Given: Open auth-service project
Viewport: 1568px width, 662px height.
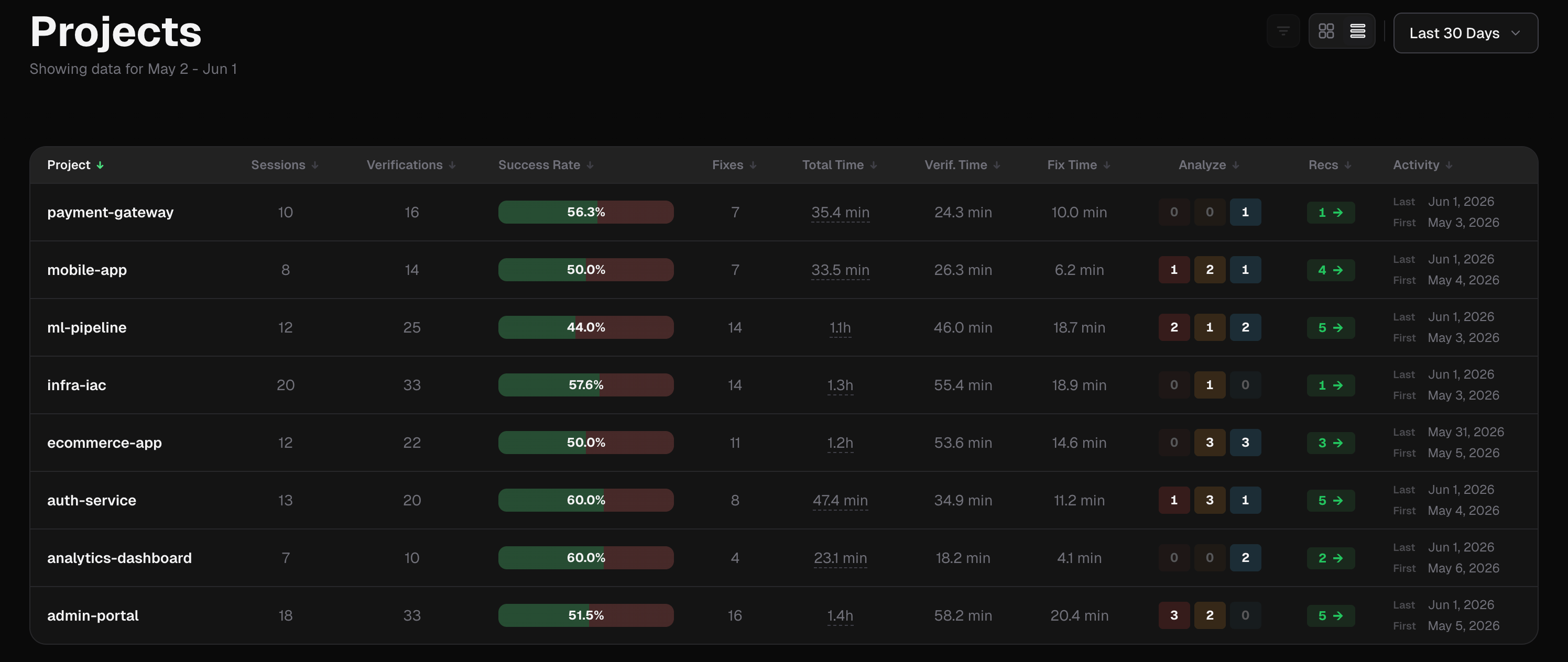Looking at the screenshot, I should point(92,500).
